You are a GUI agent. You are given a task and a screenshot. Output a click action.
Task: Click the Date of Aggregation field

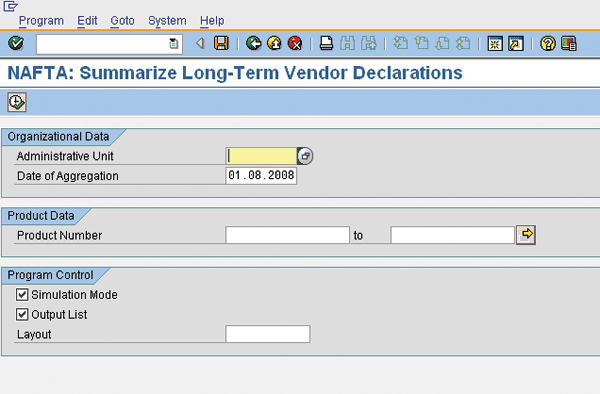[x=261, y=176]
